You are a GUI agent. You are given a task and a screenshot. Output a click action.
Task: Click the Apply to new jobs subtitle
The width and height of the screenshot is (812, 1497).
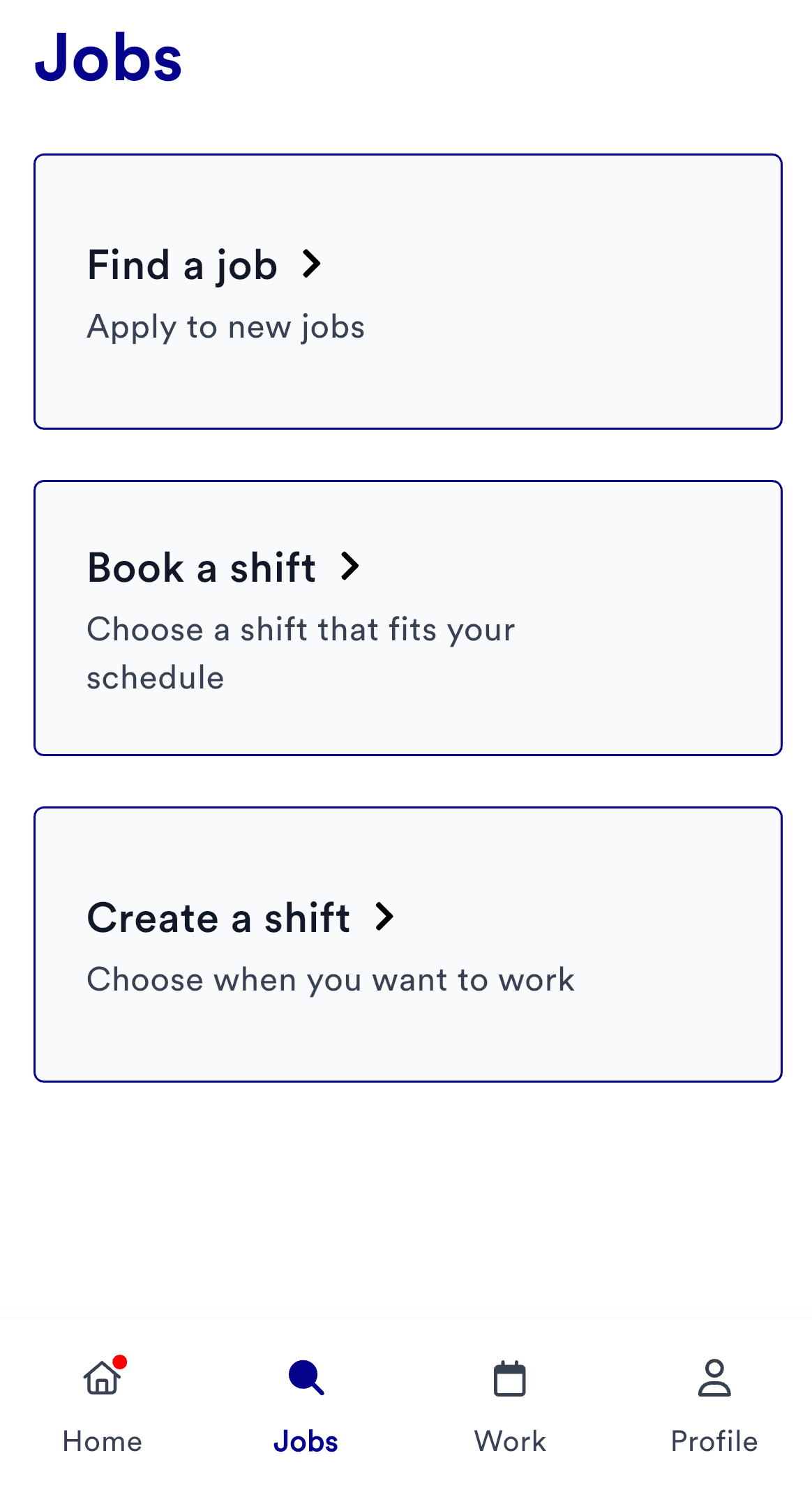point(225,326)
